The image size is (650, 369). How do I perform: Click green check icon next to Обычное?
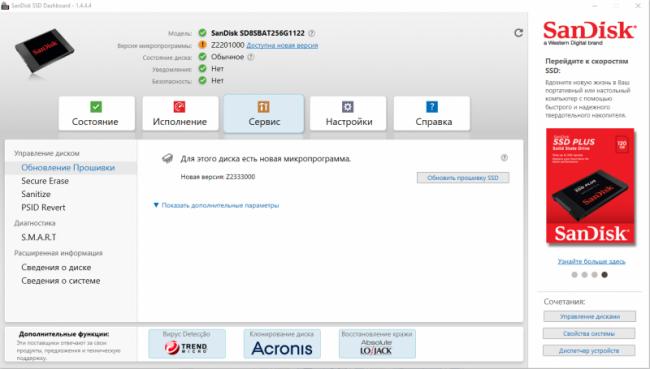point(202,57)
